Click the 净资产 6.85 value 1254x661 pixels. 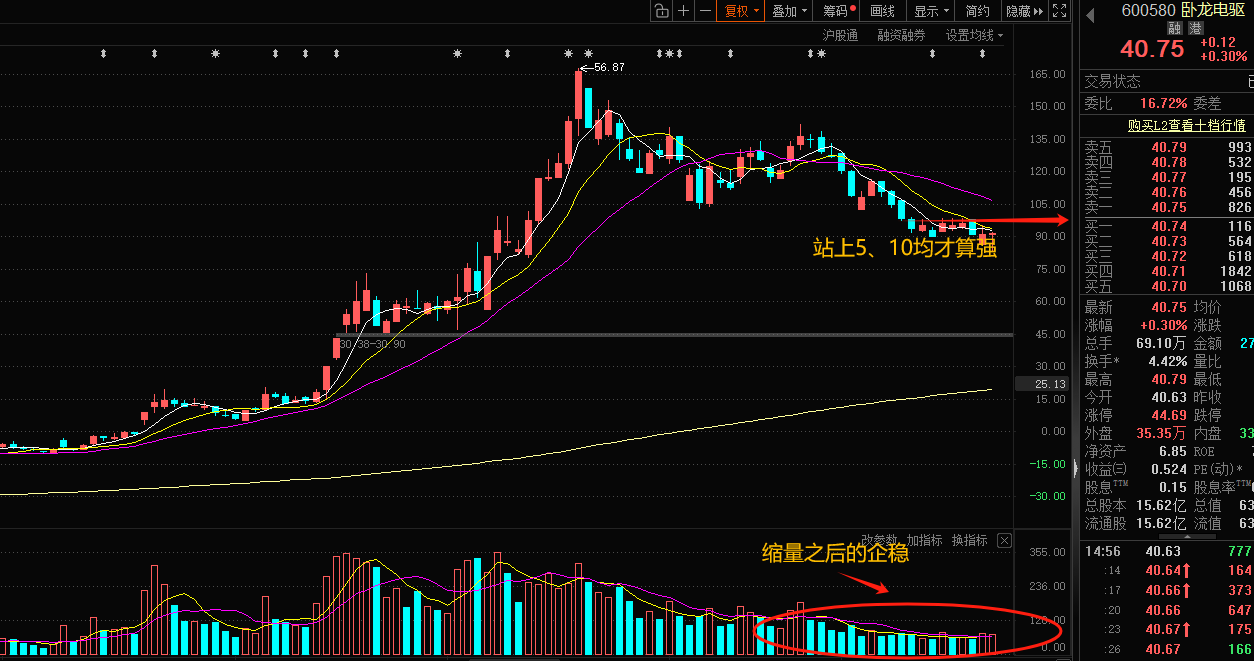coord(1173,451)
